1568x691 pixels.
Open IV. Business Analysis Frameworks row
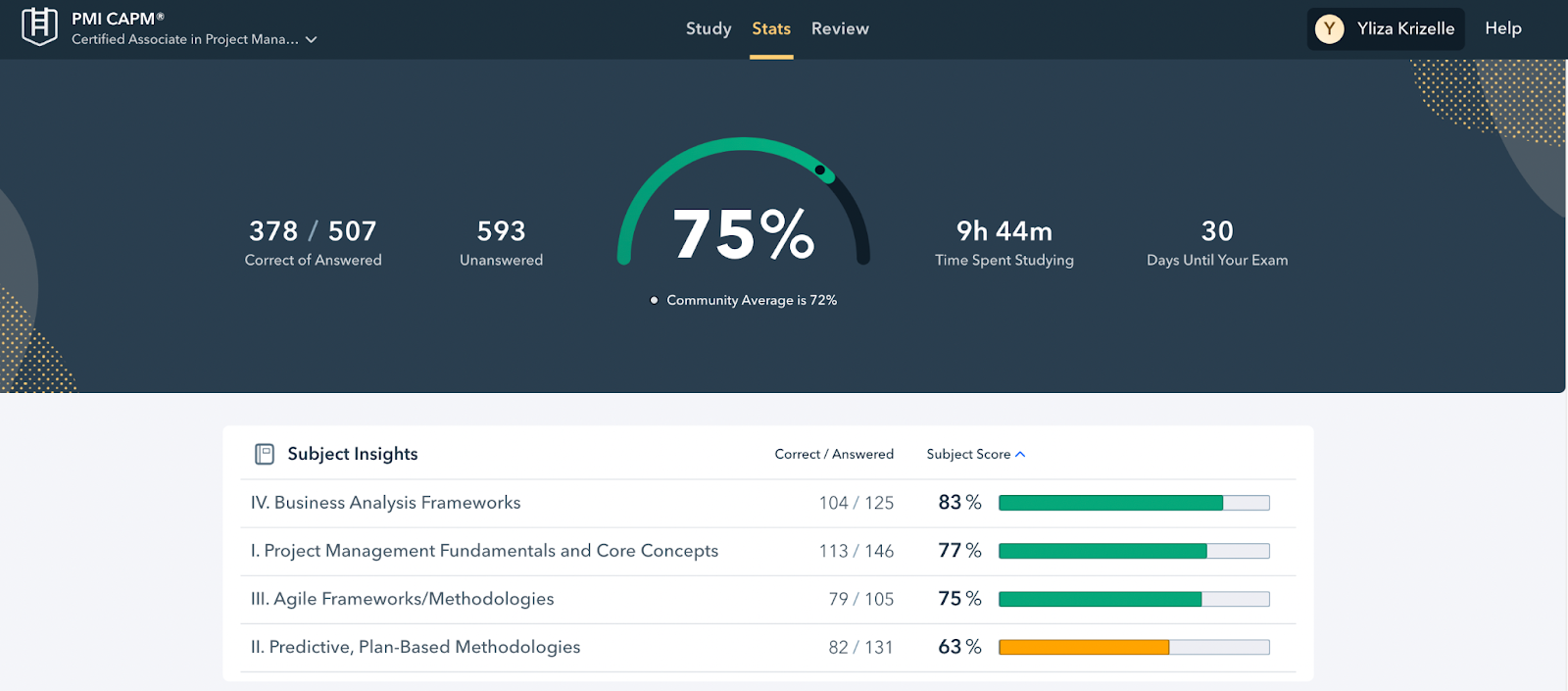tap(386, 503)
